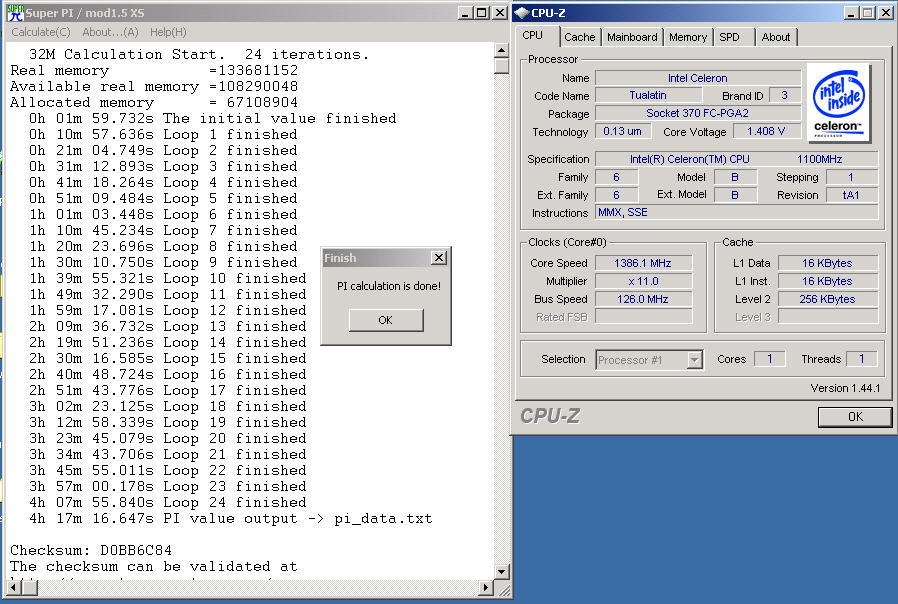
Task: Click the CPU-Z title bar icon
Action: pos(522,13)
